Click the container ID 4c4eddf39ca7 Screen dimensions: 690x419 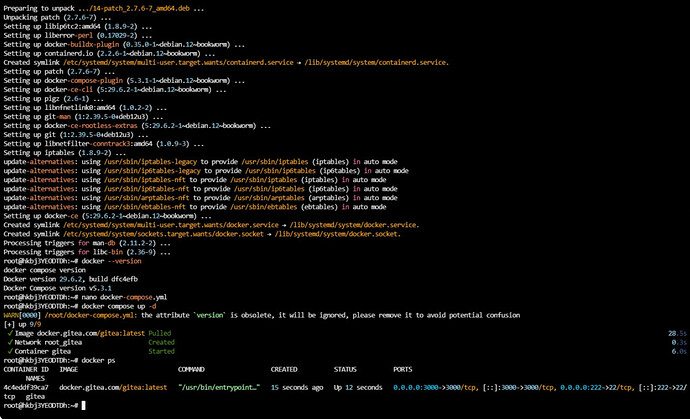(x=26, y=387)
